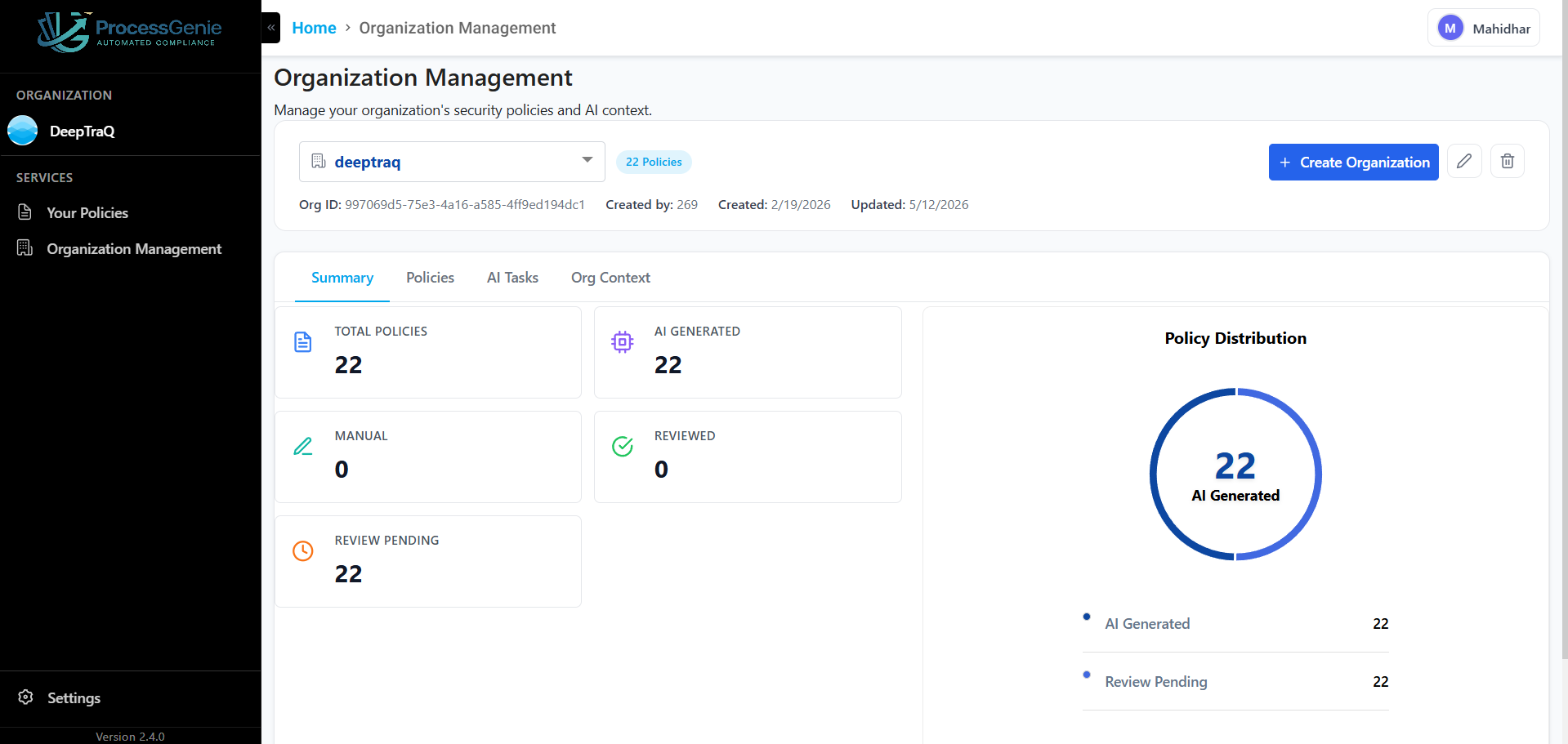This screenshot has height=744, width=1568.
Task: Click the DeepTraQ organization avatar
Action: coord(23,131)
